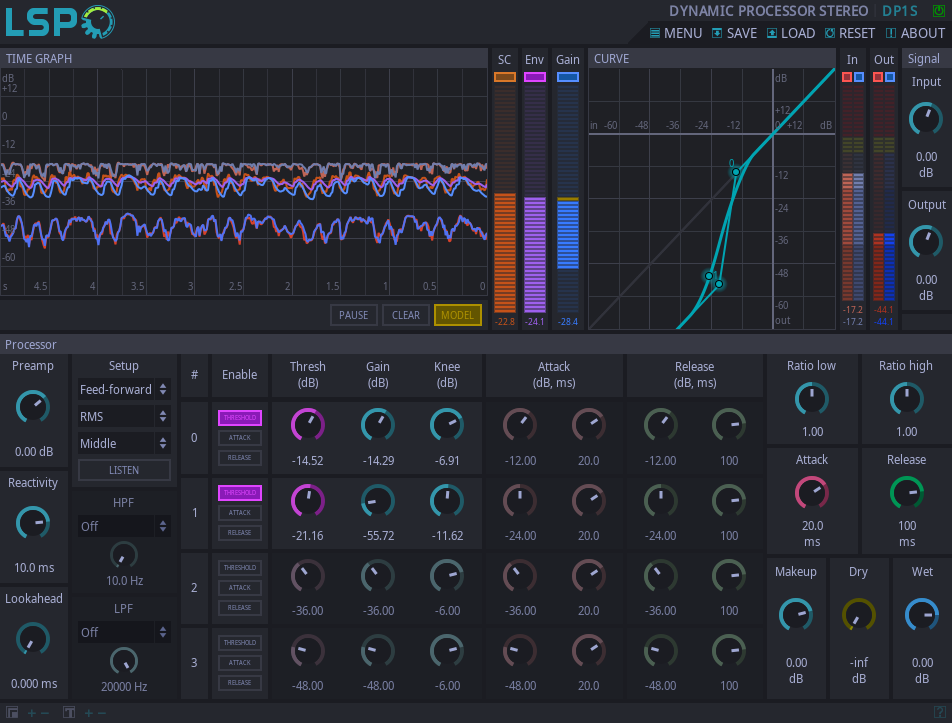The width and height of the screenshot is (952, 723).
Task: Click the Makeup gain knob
Action: pyautogui.click(x=795, y=616)
